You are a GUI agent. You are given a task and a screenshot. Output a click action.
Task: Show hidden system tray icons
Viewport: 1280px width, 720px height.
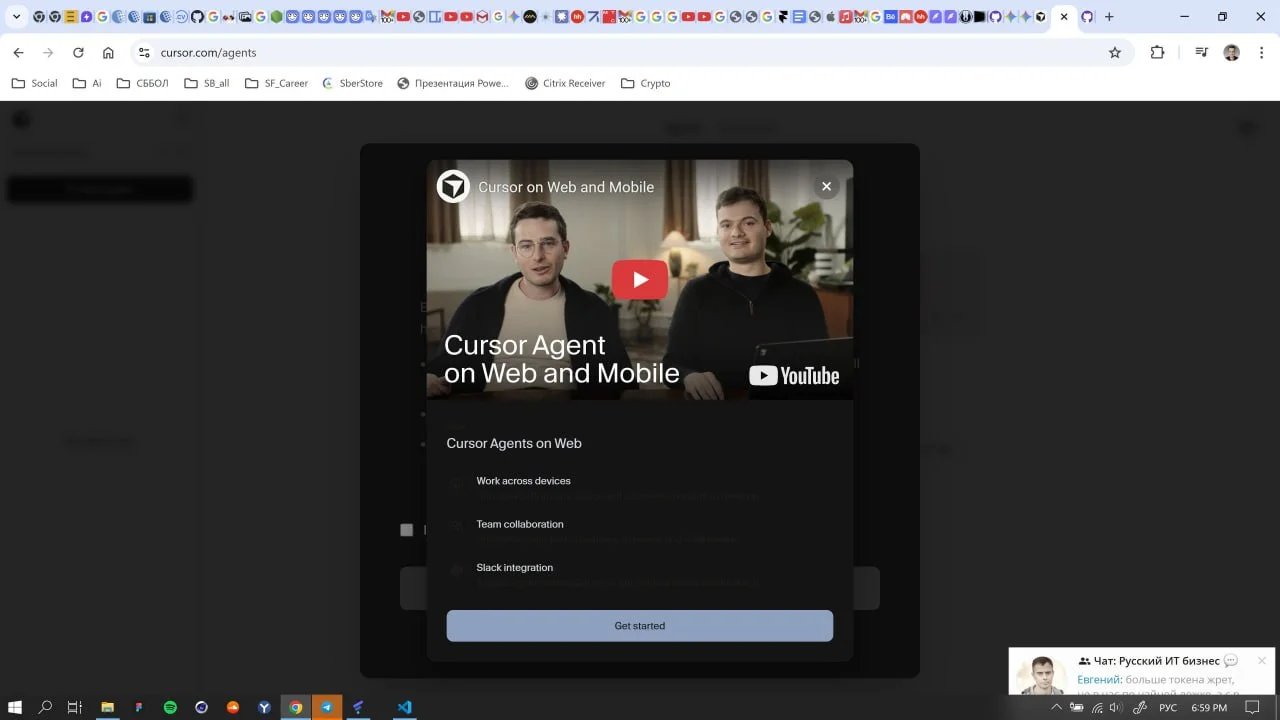(x=1056, y=707)
